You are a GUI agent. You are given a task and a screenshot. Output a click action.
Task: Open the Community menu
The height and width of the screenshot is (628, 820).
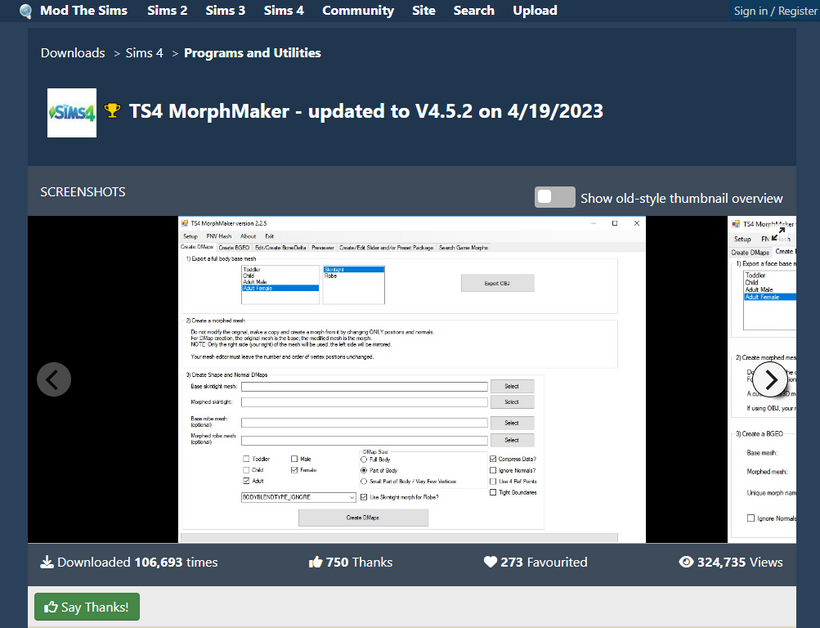click(357, 11)
